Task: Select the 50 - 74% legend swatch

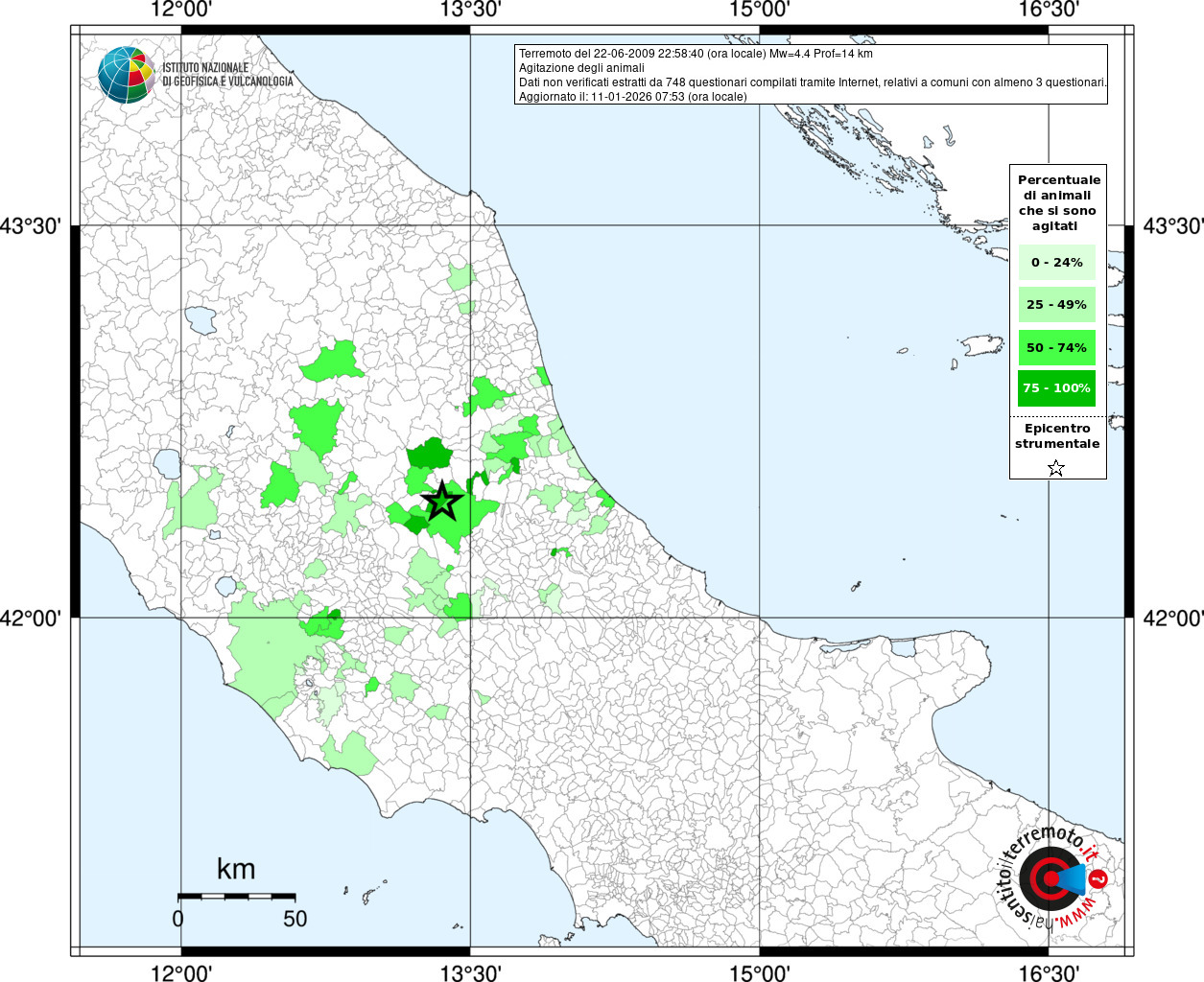Action: coord(1056,347)
